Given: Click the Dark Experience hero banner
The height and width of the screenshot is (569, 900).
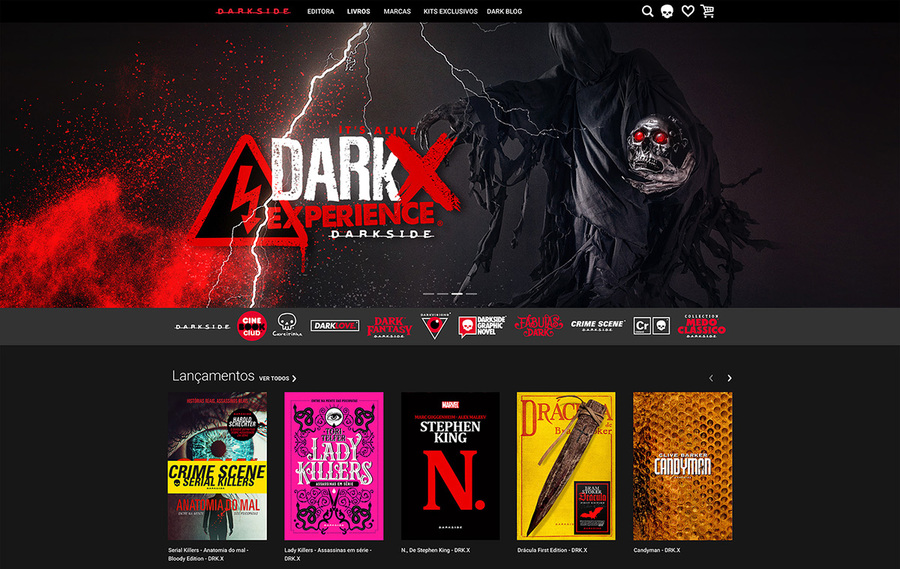Looking at the screenshot, I should point(450,165).
